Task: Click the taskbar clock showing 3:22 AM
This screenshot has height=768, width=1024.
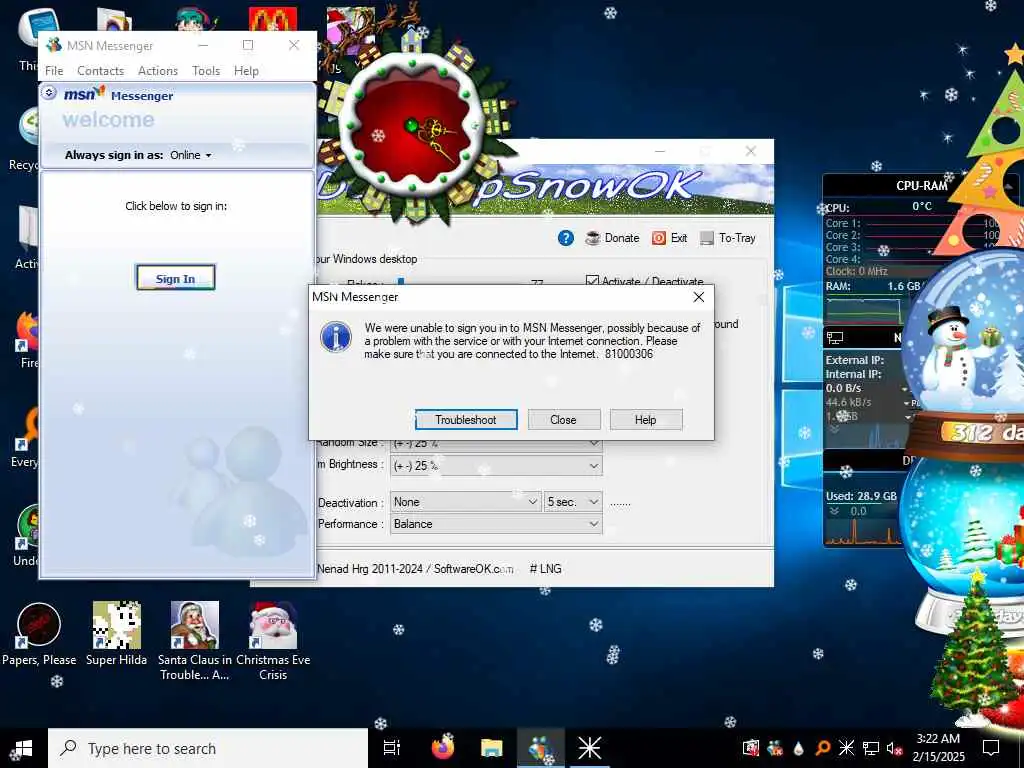Action: point(938,748)
